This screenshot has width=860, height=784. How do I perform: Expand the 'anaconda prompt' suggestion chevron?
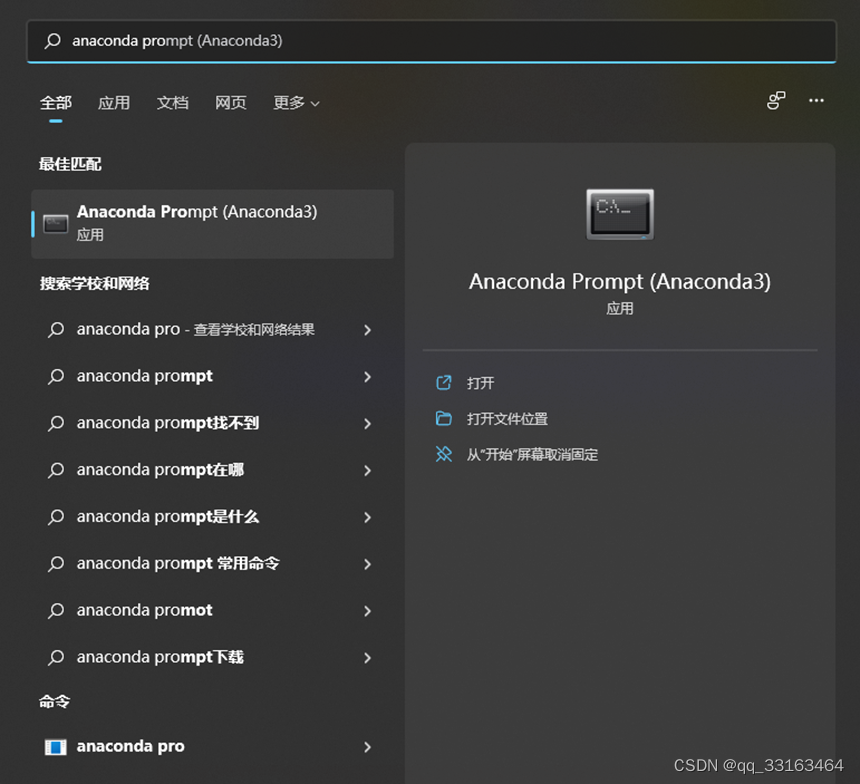coord(367,377)
